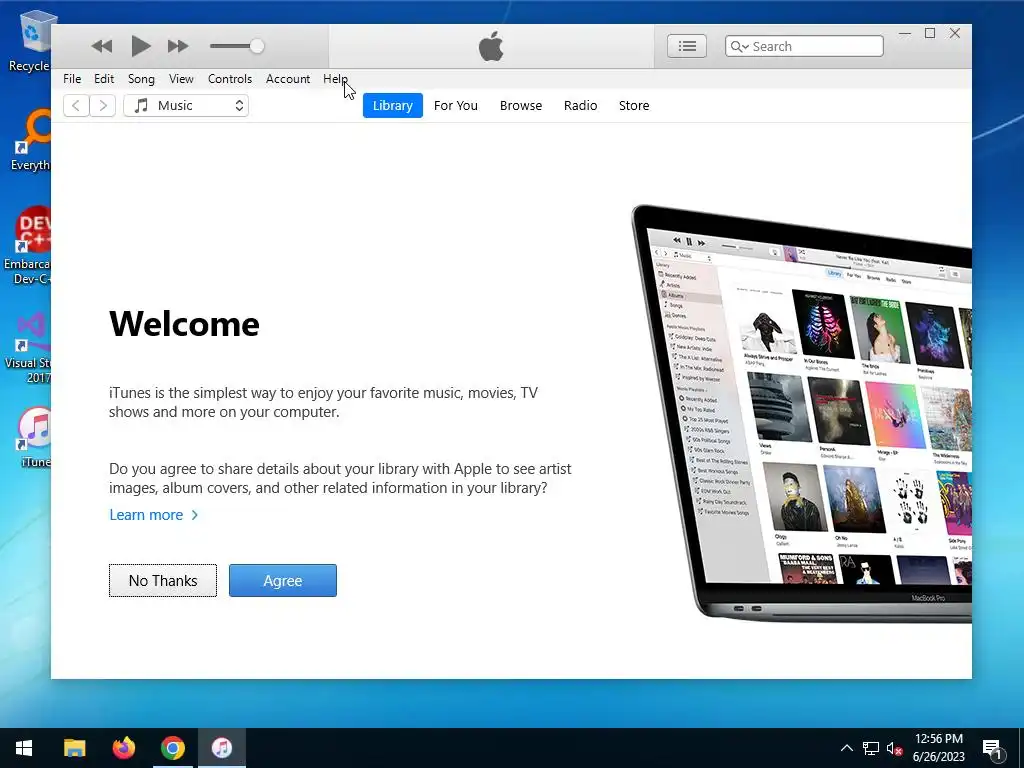Click the volume slider knob
This screenshot has height=768, width=1024.
257,46
